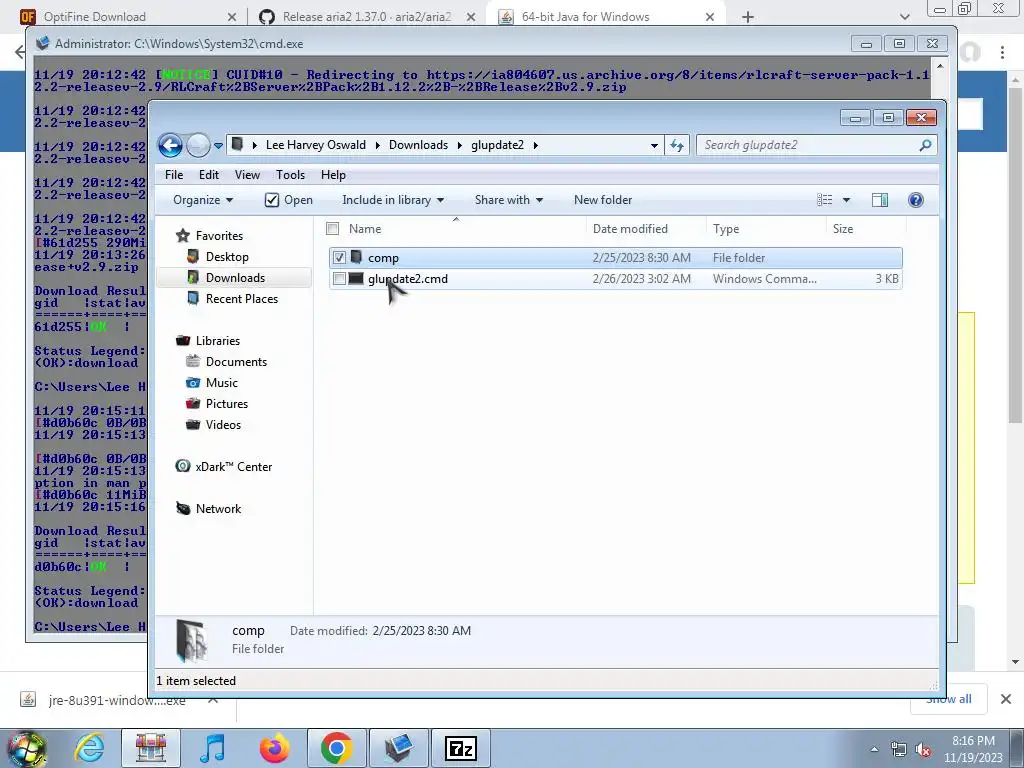Open the Edit menu
This screenshot has width=1024, height=768.
pyautogui.click(x=209, y=174)
